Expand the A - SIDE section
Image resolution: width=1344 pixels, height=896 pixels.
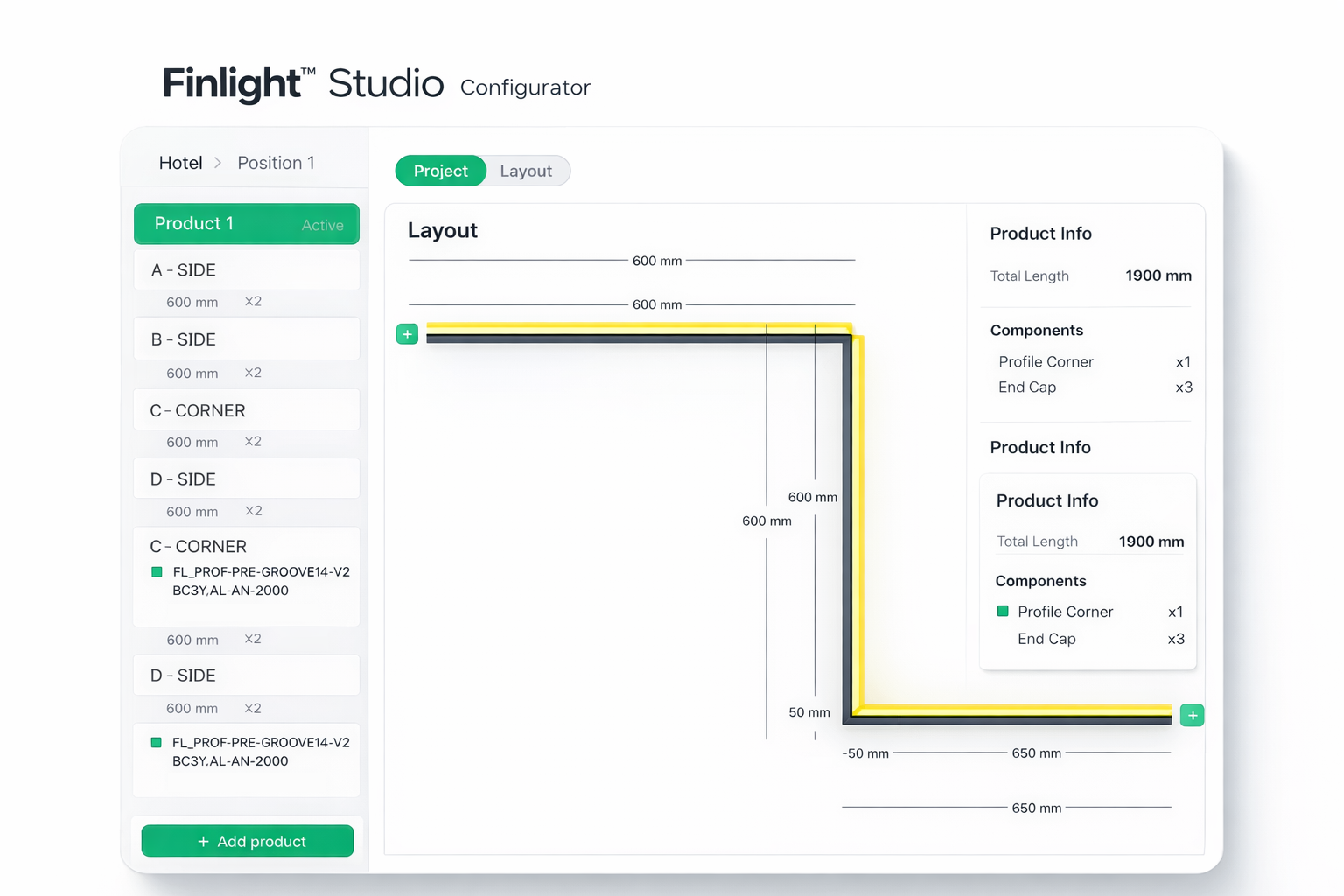(247, 270)
